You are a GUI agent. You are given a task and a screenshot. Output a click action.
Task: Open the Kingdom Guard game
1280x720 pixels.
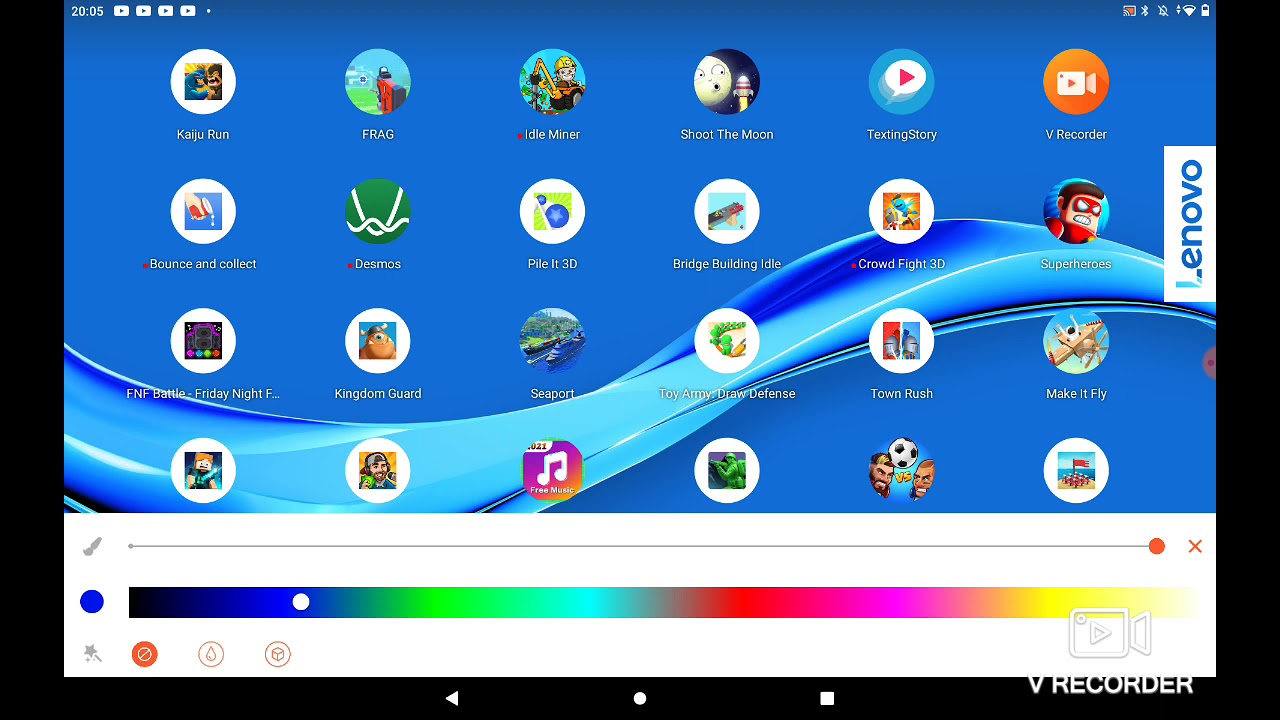(x=378, y=341)
